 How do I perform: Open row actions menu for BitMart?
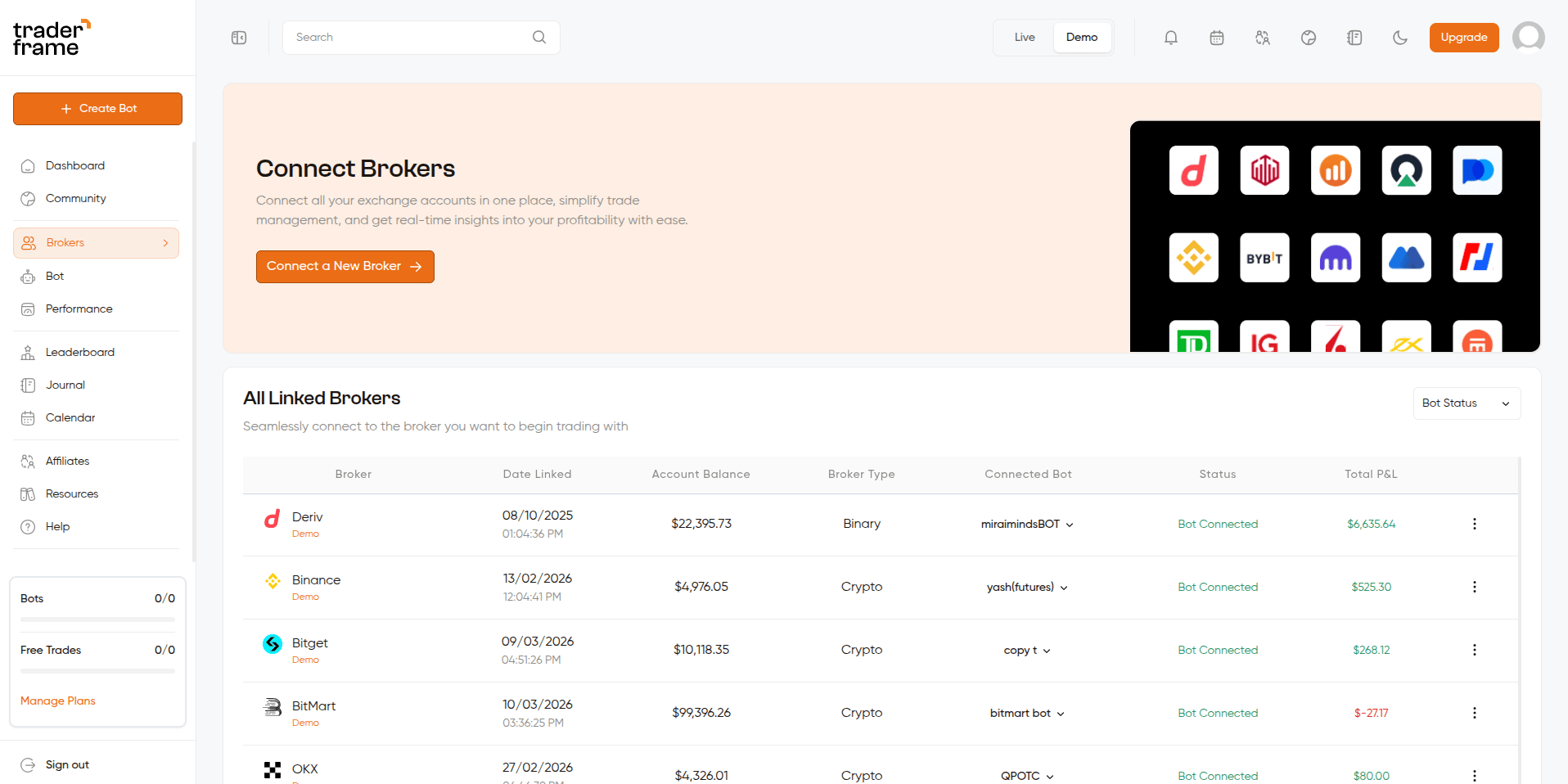tap(1475, 713)
